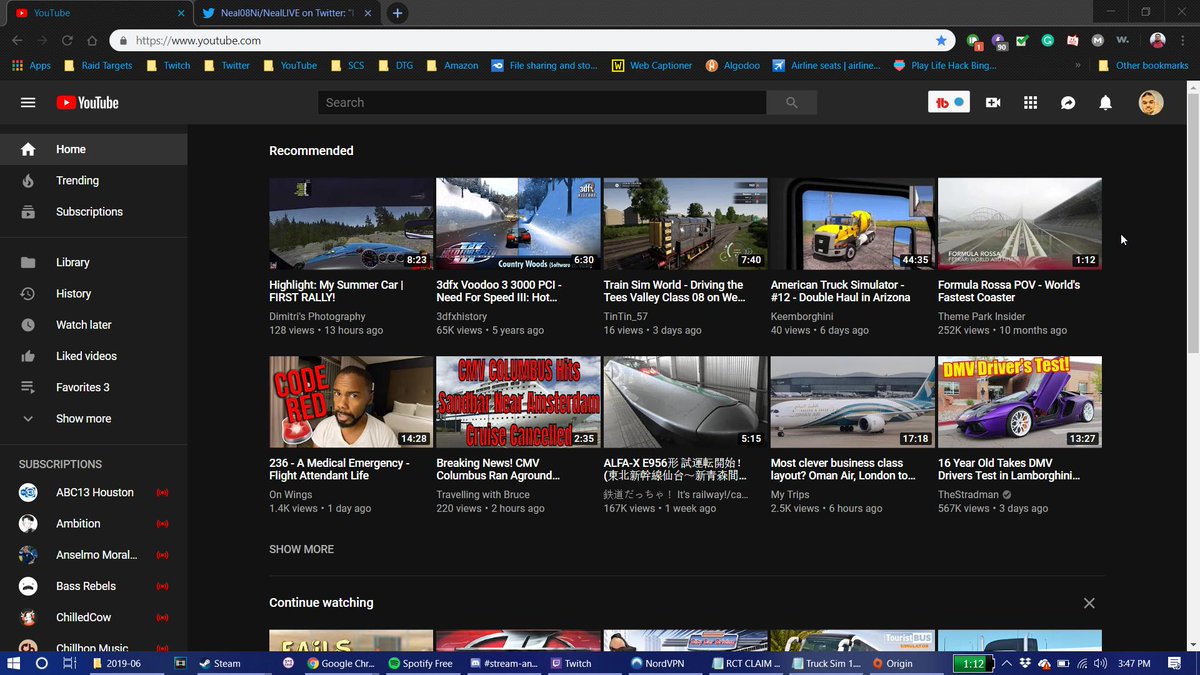
Task: Open My Summer Car FIRST RALLY thumbnail
Action: click(351, 224)
